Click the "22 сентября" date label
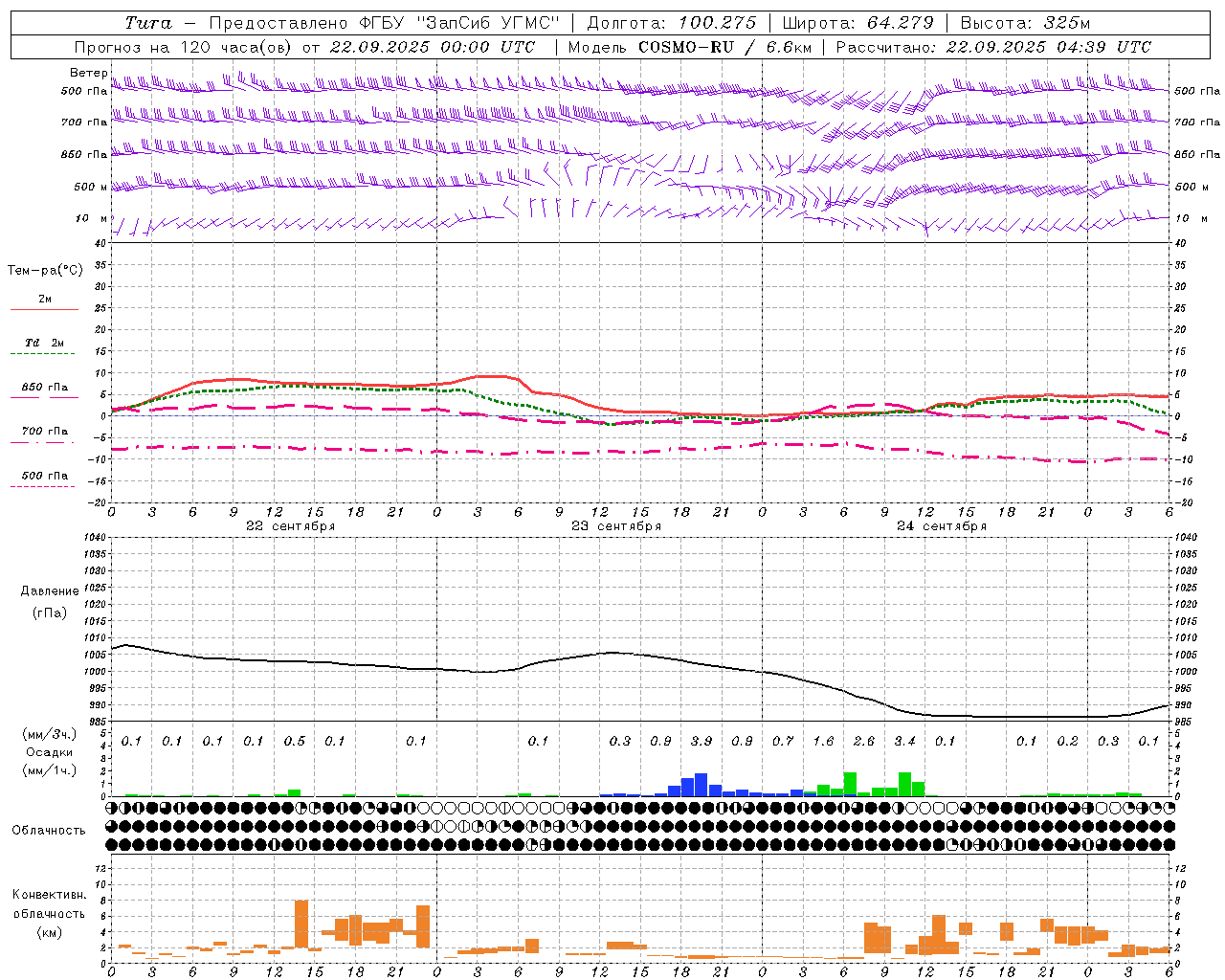This screenshot has height=980, width=1225. pyautogui.click(x=290, y=526)
